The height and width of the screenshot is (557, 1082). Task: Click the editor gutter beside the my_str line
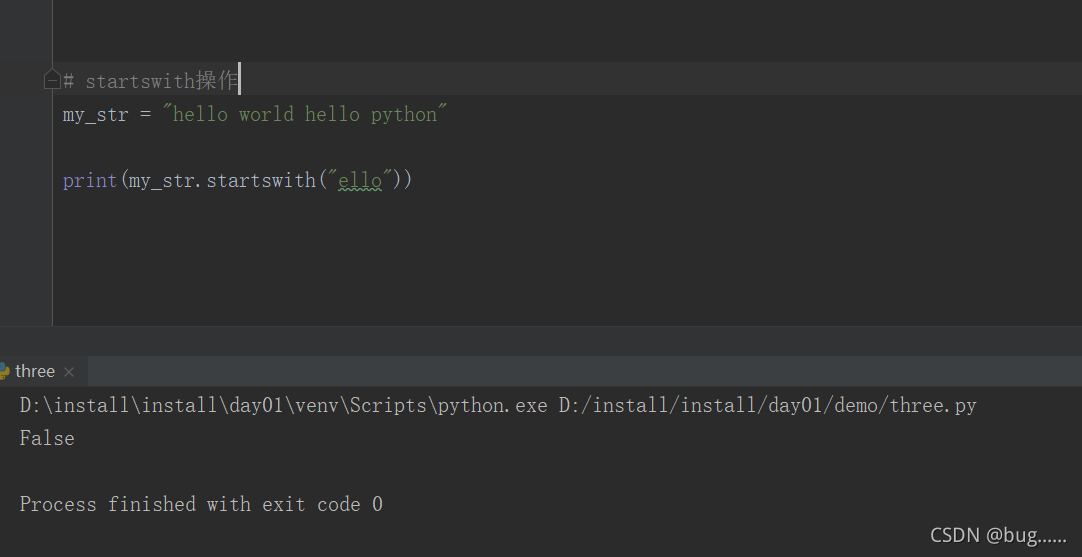click(25, 114)
